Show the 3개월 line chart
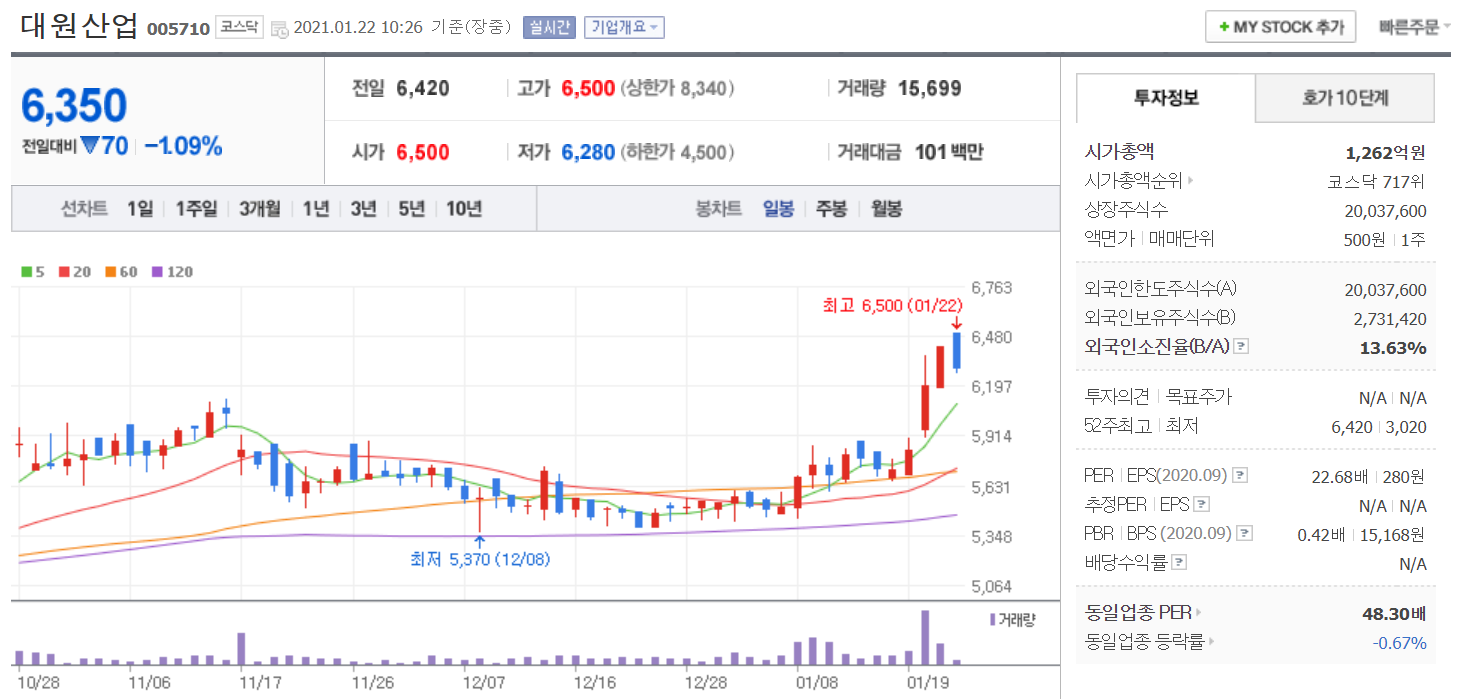This screenshot has width=1464, height=699. [259, 209]
